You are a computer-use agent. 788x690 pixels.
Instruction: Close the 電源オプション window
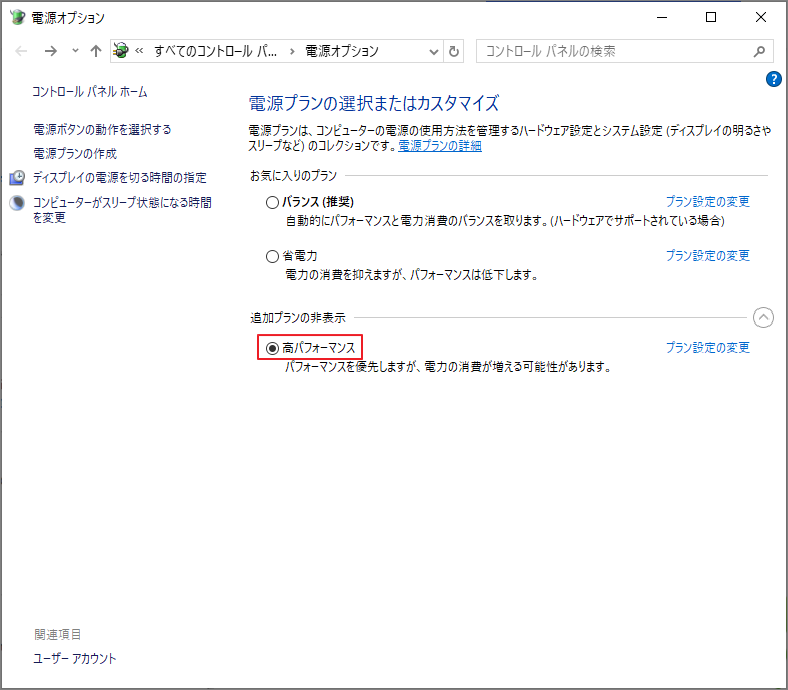761,17
